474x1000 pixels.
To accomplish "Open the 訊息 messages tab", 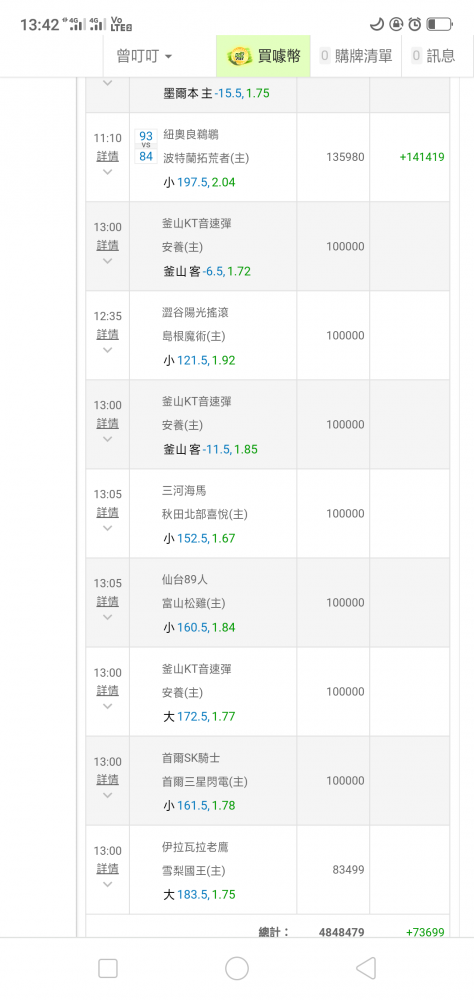I will point(434,56).
